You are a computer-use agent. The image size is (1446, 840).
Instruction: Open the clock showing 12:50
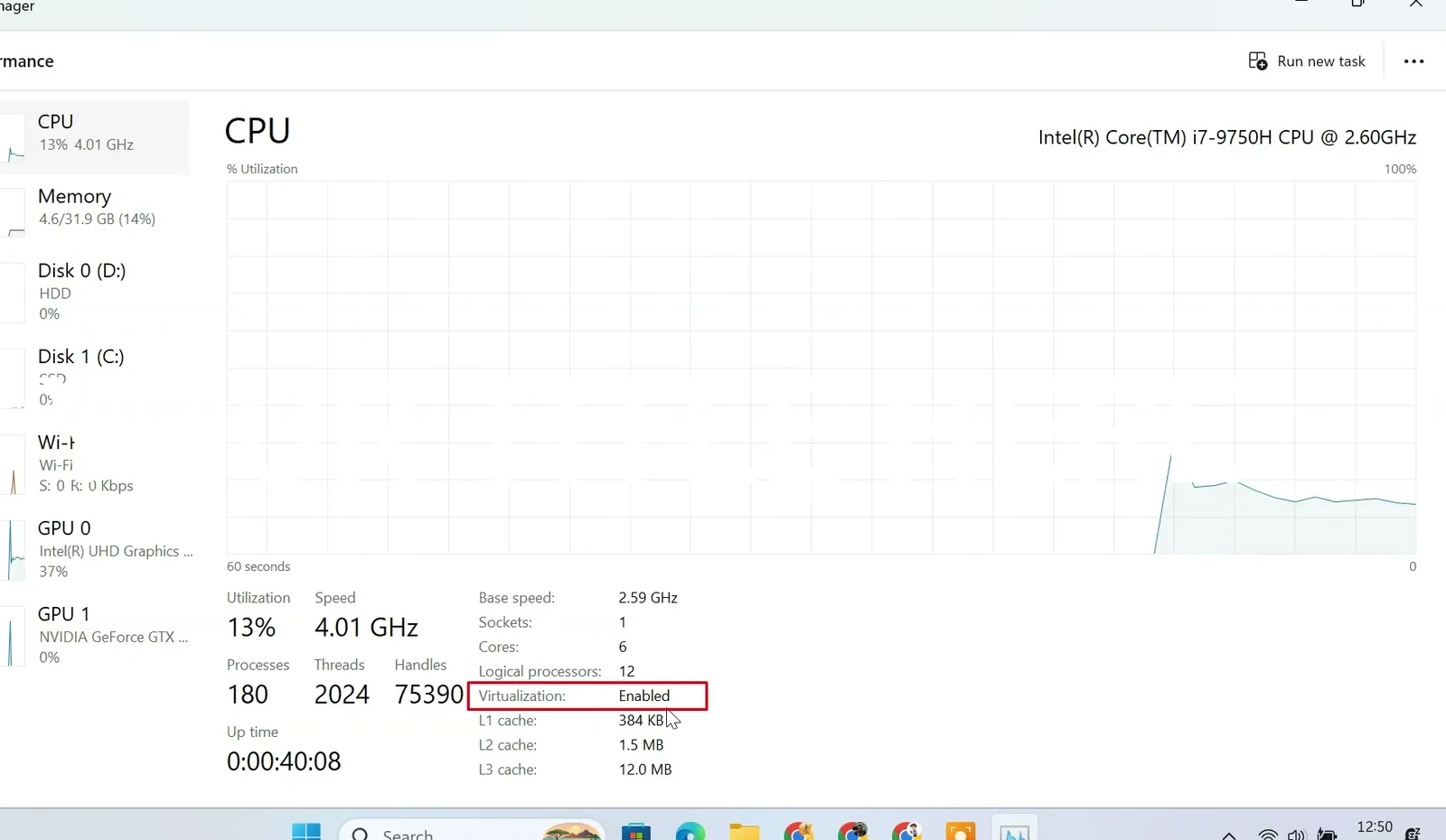(x=1375, y=828)
